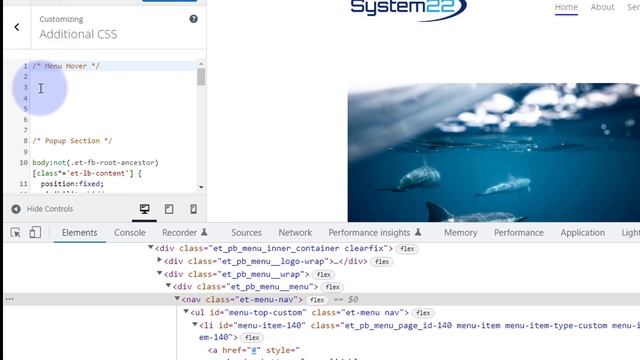Click the position:fixed; CSS line
640x360 pixels.
72,184
